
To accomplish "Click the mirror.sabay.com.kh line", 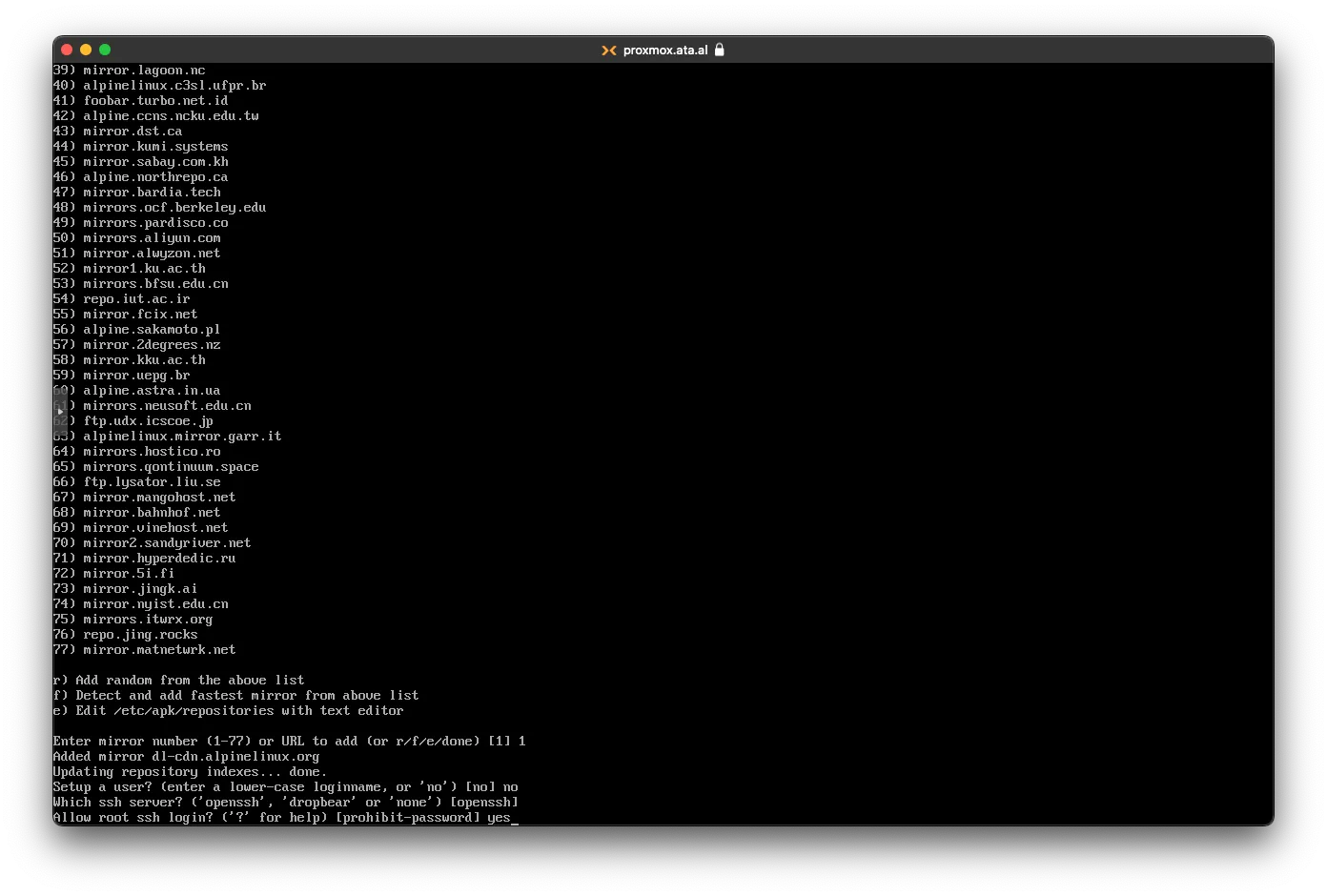I will coord(141,162).
